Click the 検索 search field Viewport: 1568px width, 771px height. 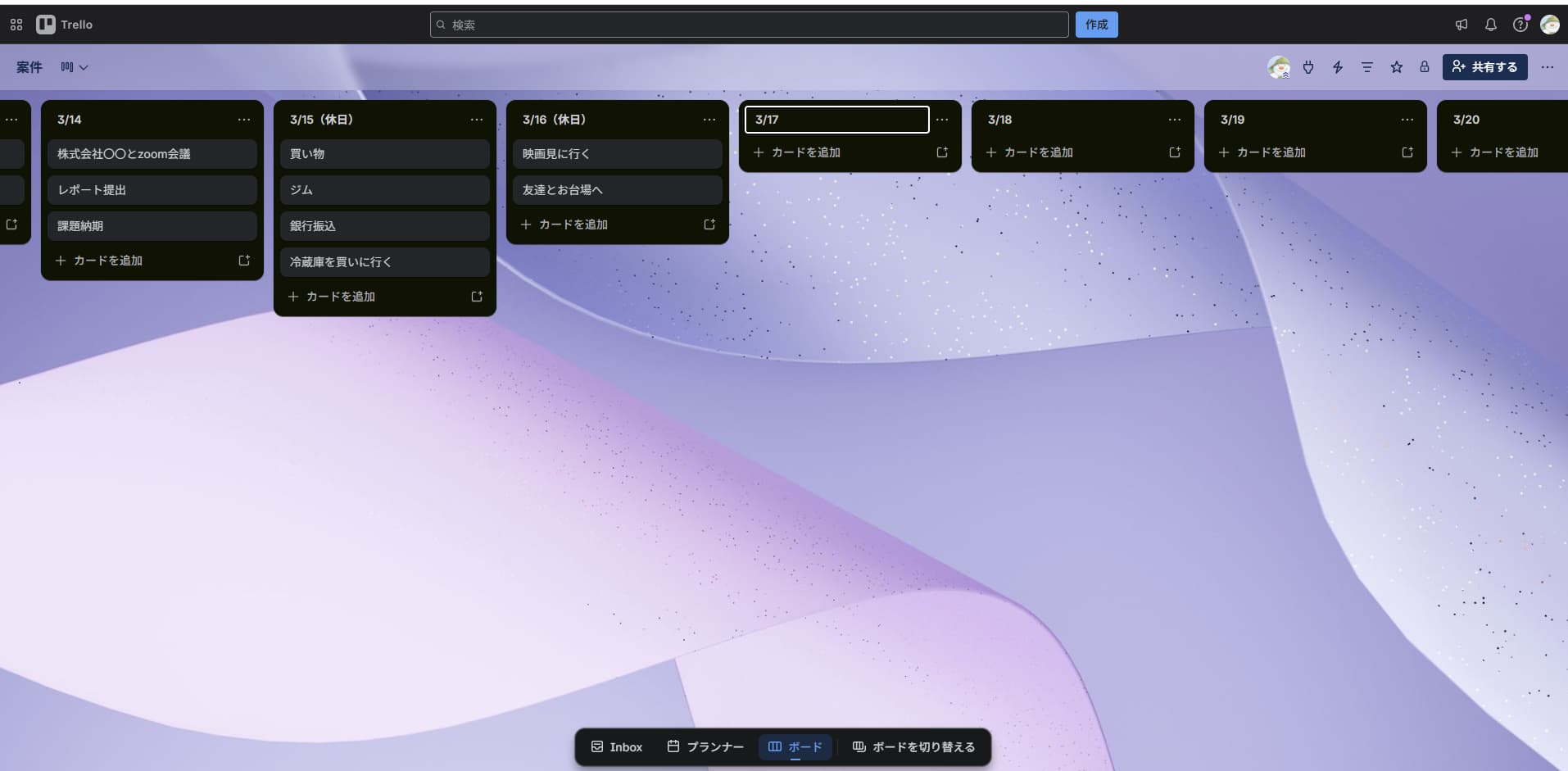coord(749,25)
